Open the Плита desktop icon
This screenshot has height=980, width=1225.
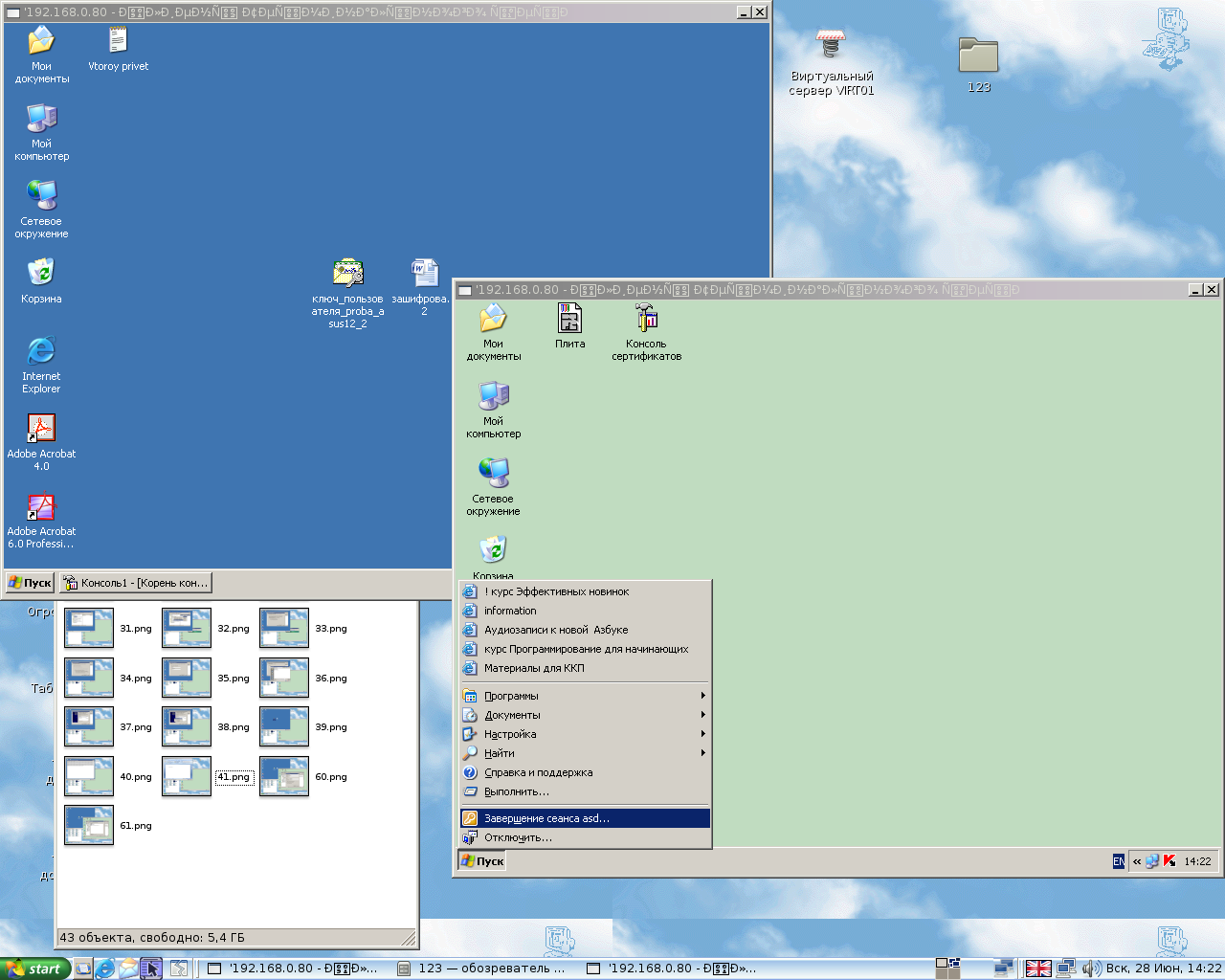[569, 319]
